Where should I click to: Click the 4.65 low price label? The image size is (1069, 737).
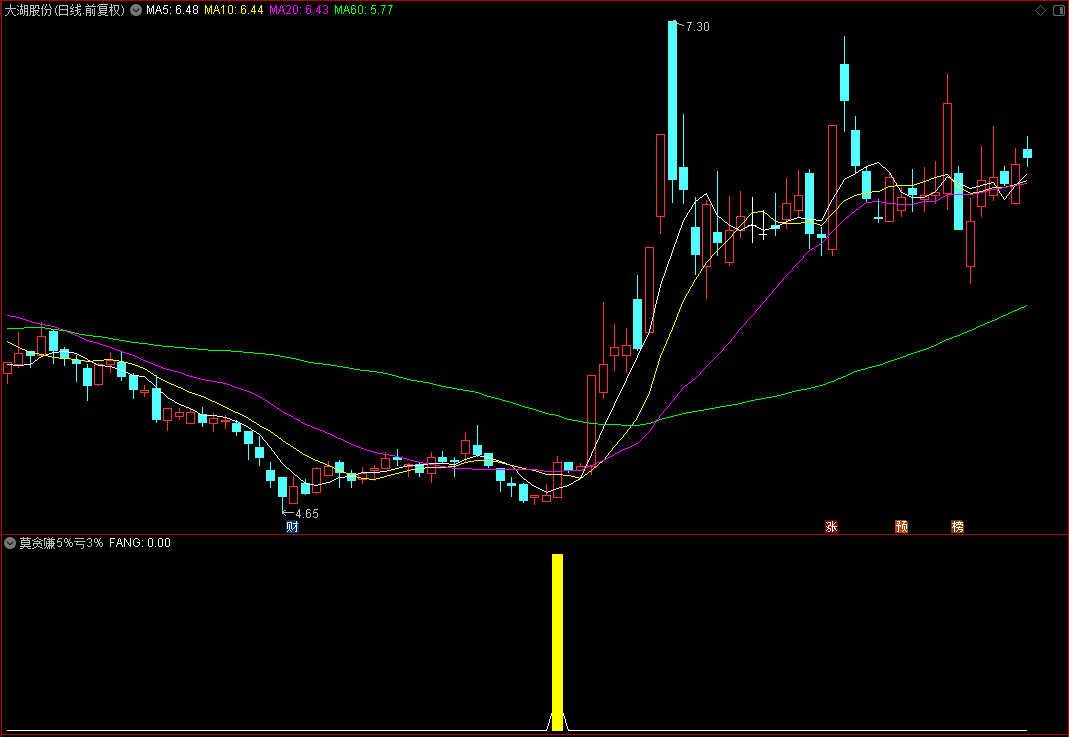pyautogui.click(x=307, y=513)
